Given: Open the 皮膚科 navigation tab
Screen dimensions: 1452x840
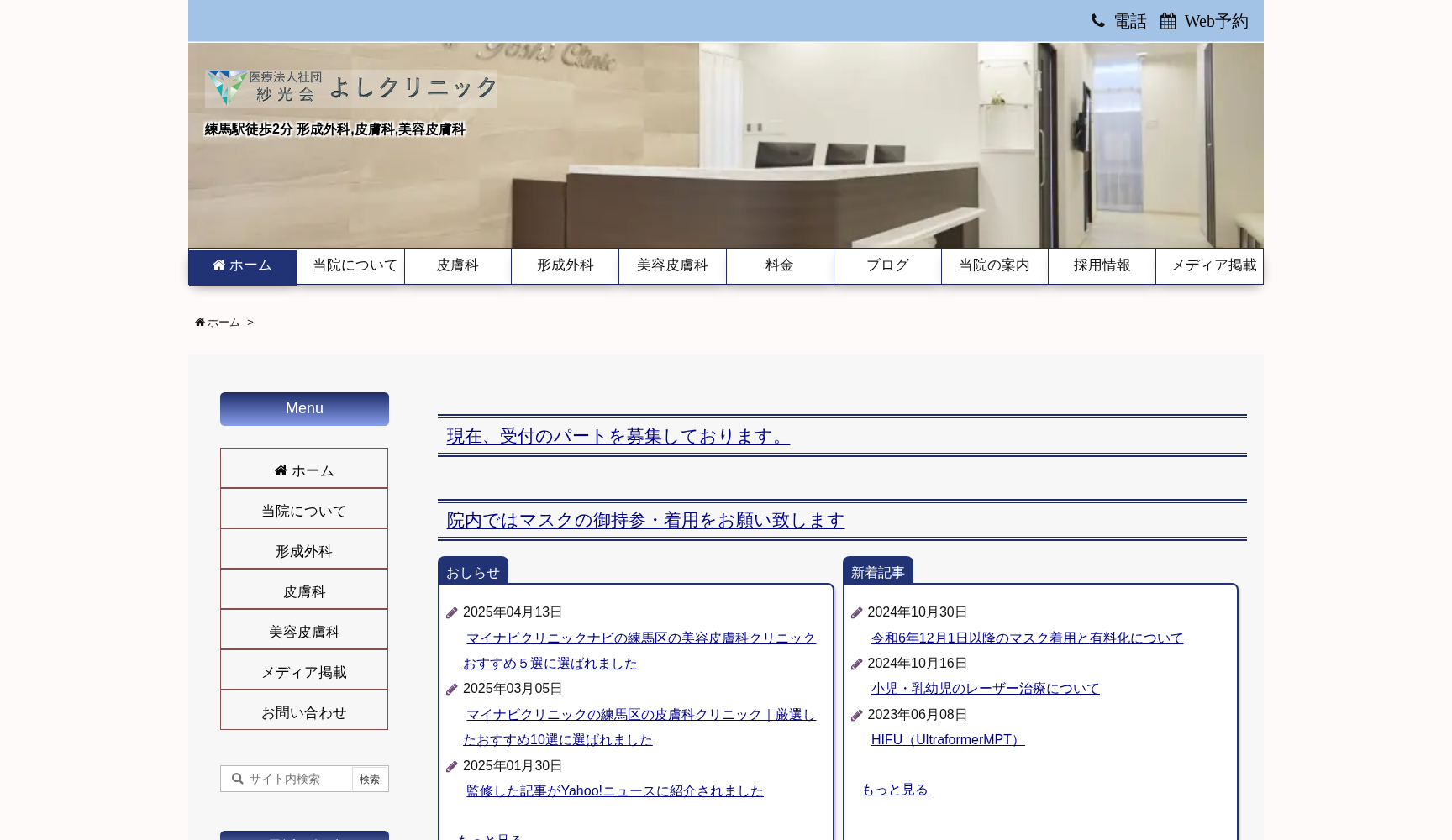Looking at the screenshot, I should [456, 265].
